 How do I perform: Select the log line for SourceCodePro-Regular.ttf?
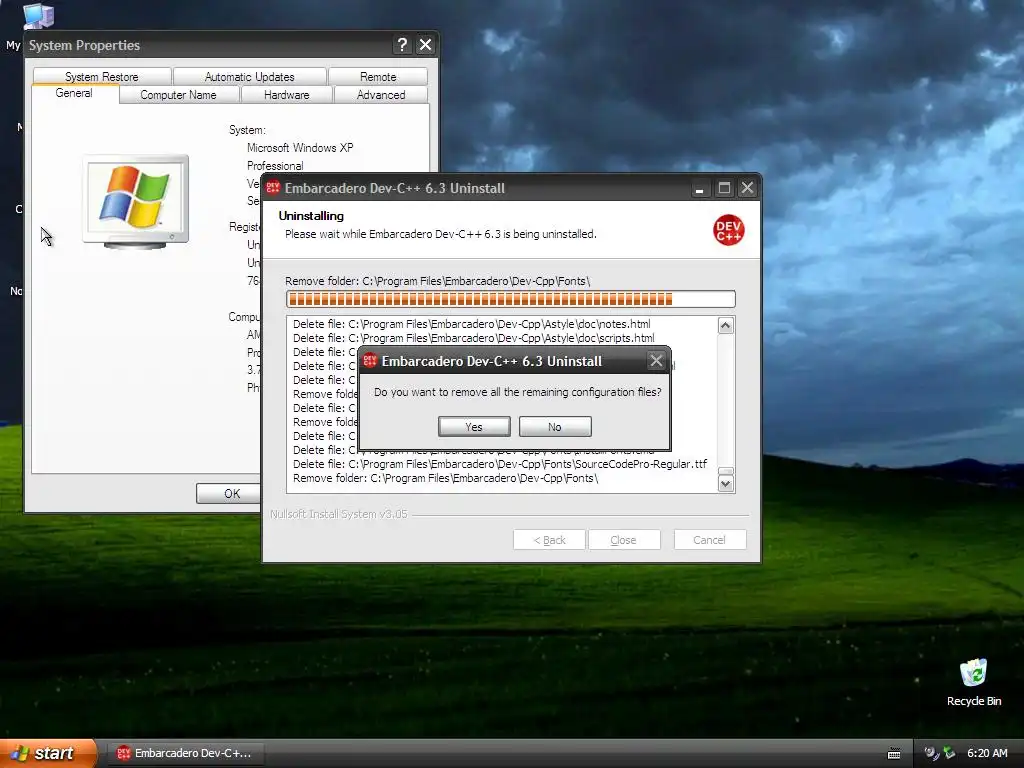(500, 464)
